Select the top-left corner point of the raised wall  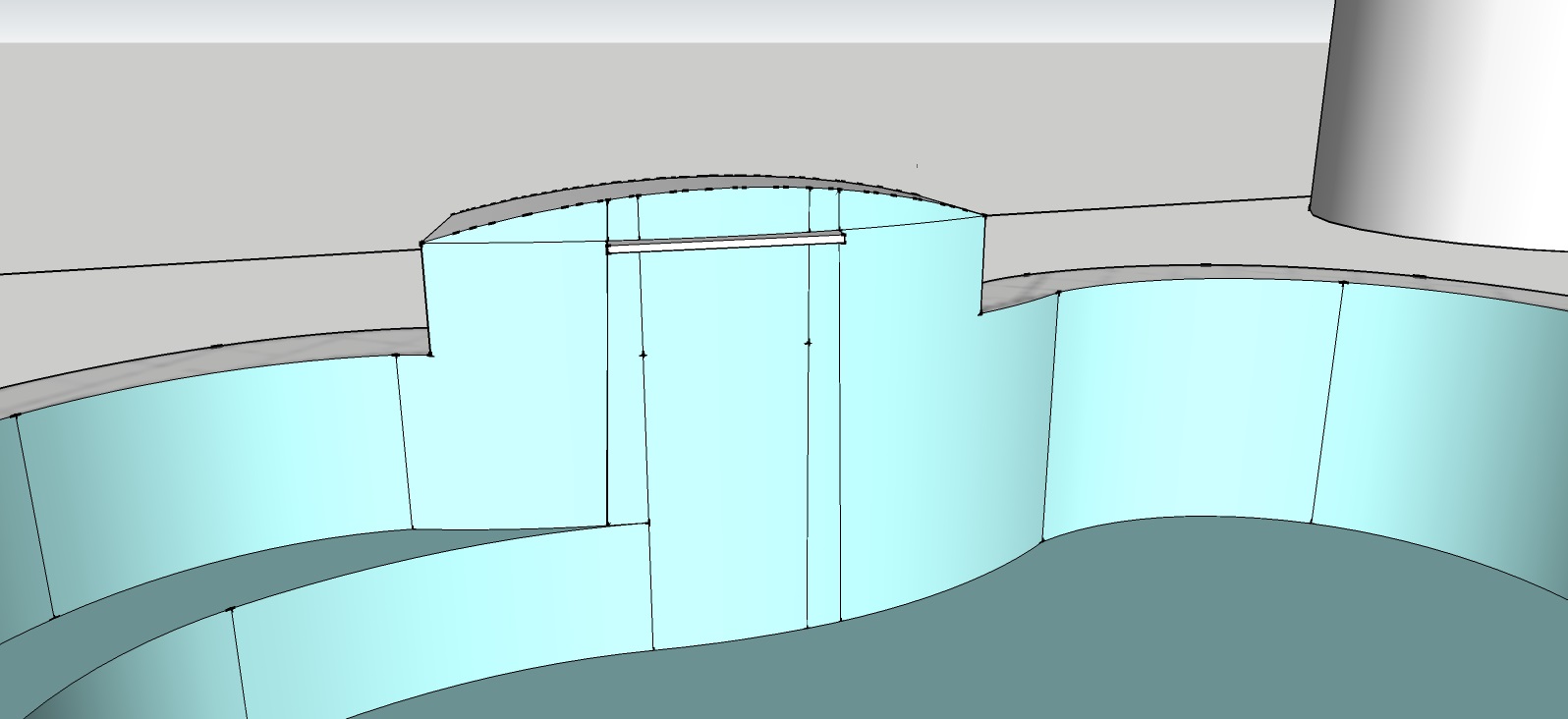pyautogui.click(x=422, y=244)
